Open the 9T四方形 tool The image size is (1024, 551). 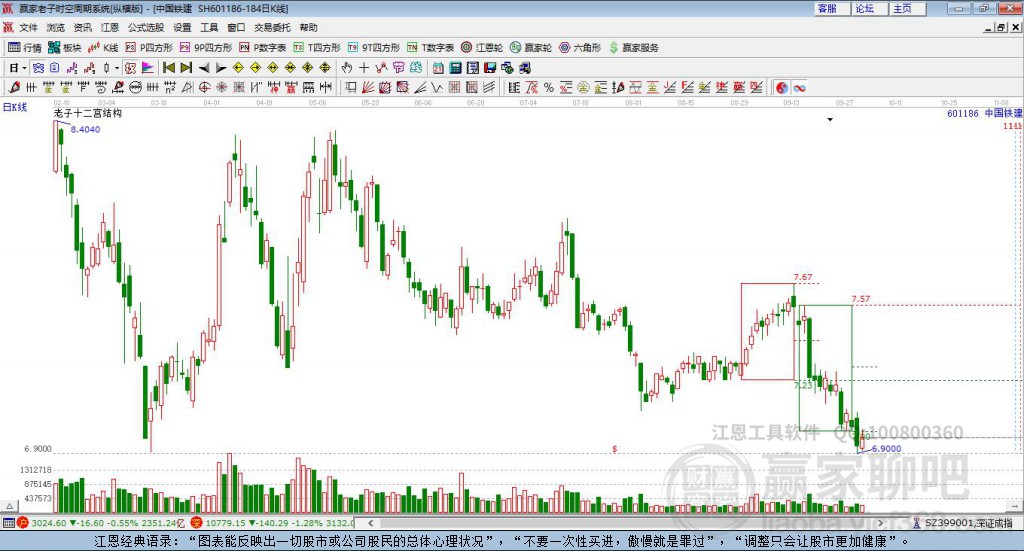pos(374,48)
